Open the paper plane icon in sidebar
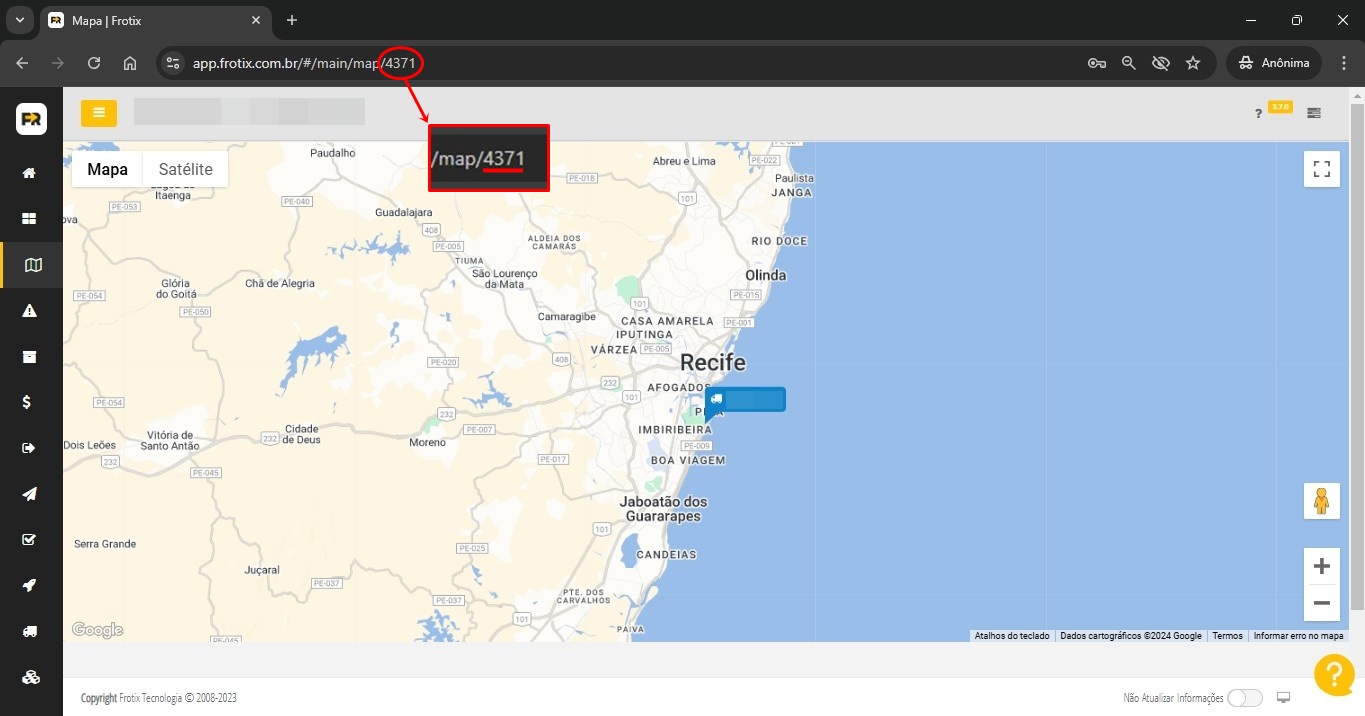Screen dimensions: 1365x716 tap(30, 494)
